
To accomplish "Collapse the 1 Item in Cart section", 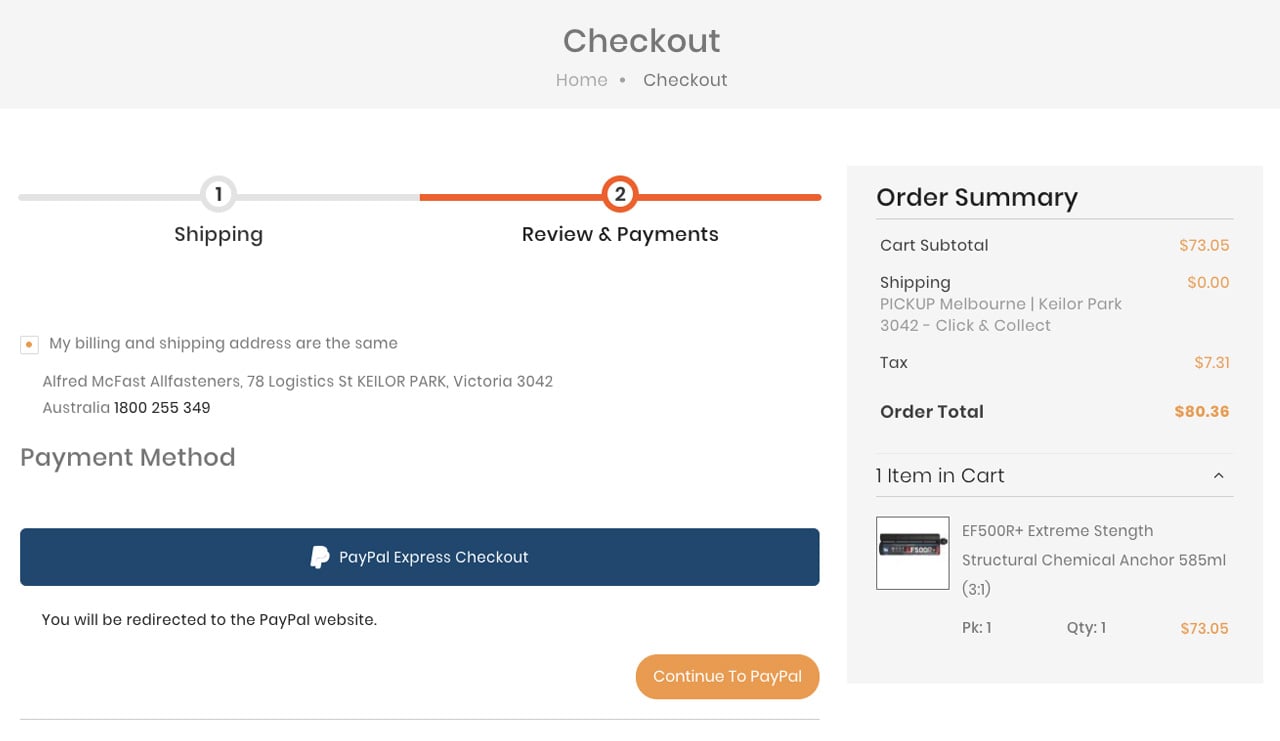I will point(1054,476).
